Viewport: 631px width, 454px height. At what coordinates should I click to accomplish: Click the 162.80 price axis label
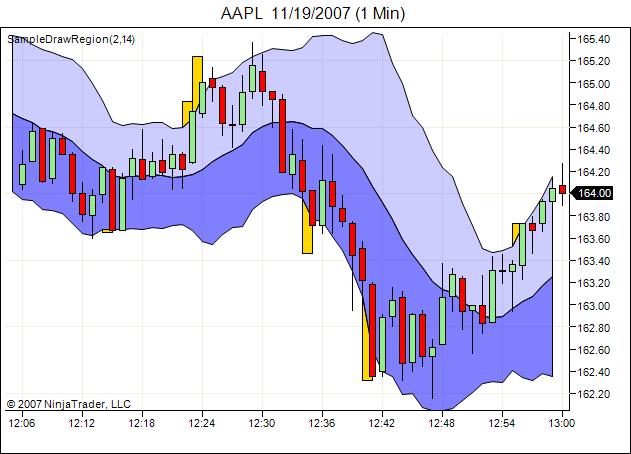(x=594, y=328)
